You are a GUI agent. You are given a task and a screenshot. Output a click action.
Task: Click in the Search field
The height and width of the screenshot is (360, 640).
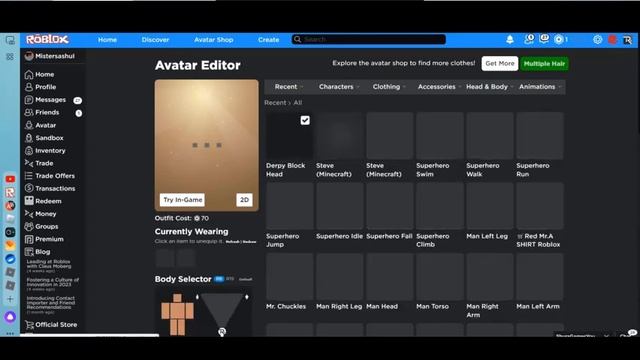tap(369, 39)
